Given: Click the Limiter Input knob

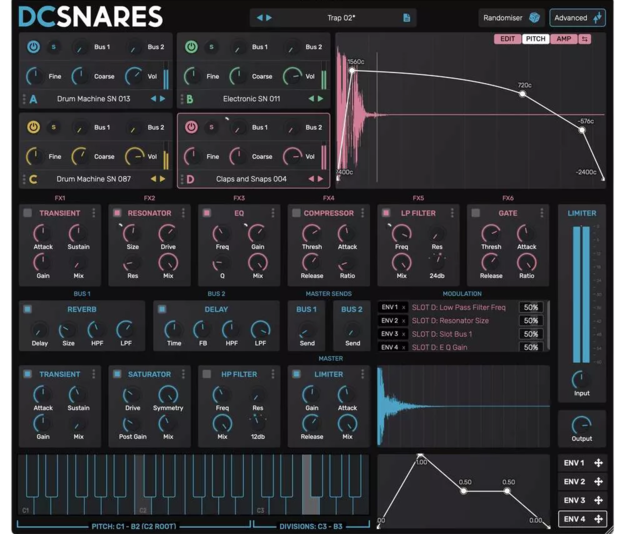Looking at the screenshot, I should [x=581, y=379].
